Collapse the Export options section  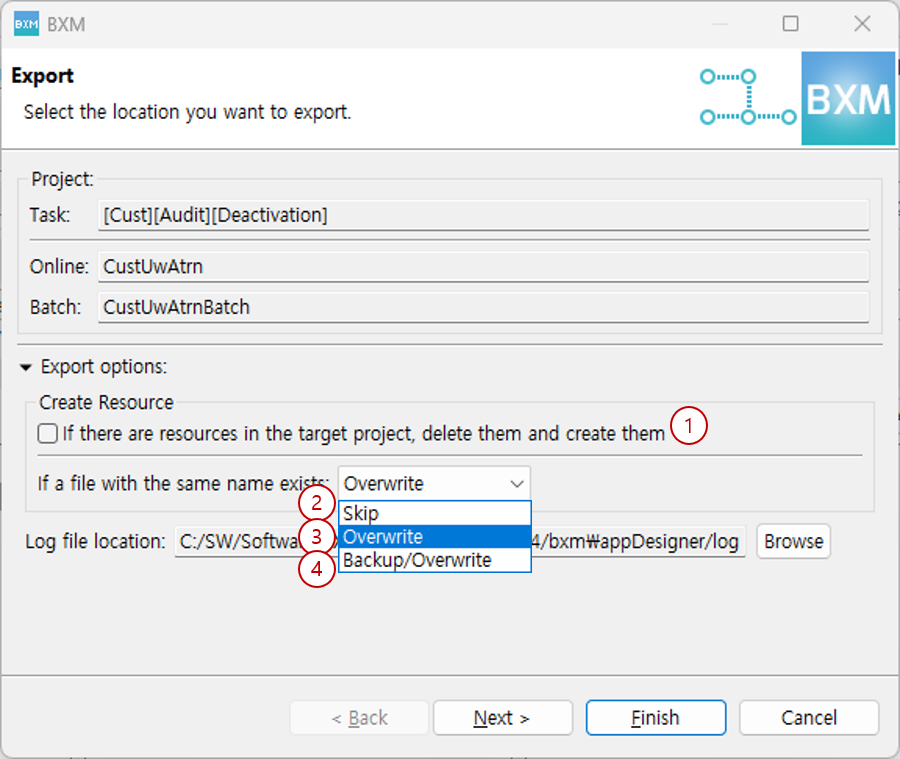[x=27, y=367]
